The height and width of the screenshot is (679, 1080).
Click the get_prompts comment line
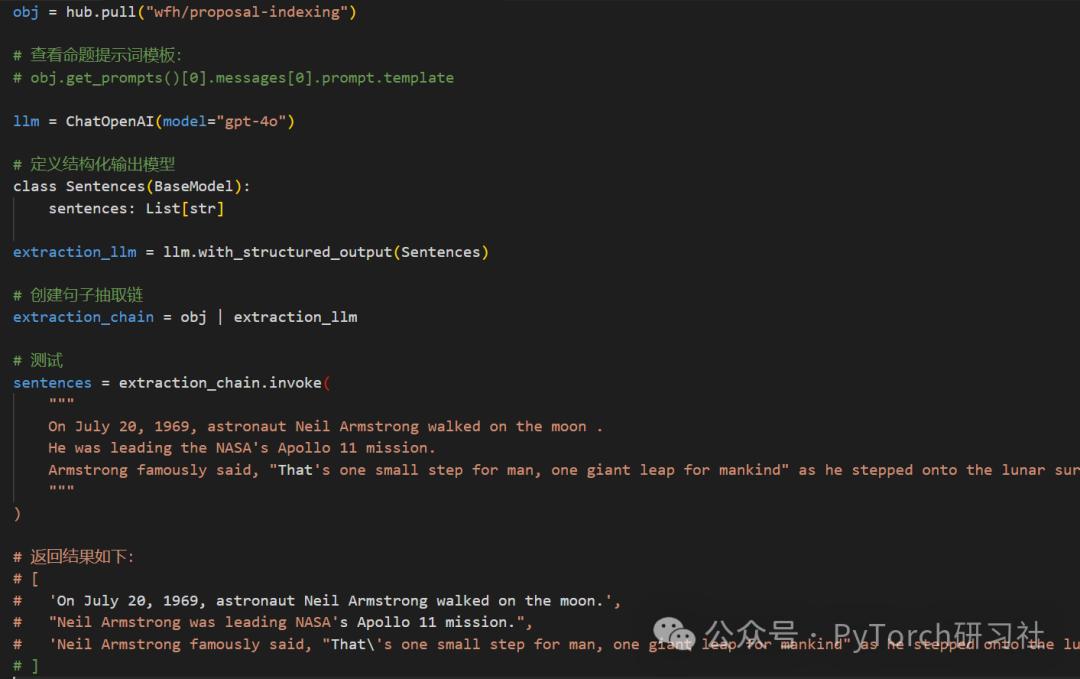(233, 78)
